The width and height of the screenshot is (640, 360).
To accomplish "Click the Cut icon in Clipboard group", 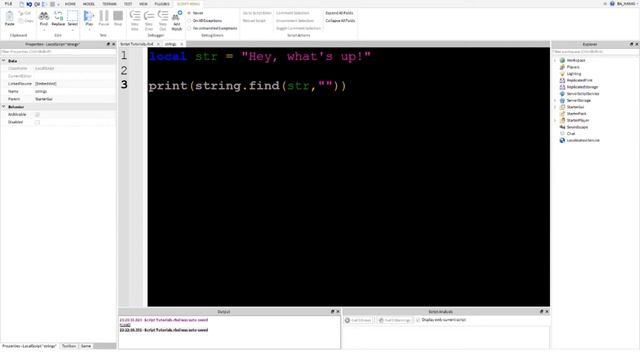I will pos(21,13).
